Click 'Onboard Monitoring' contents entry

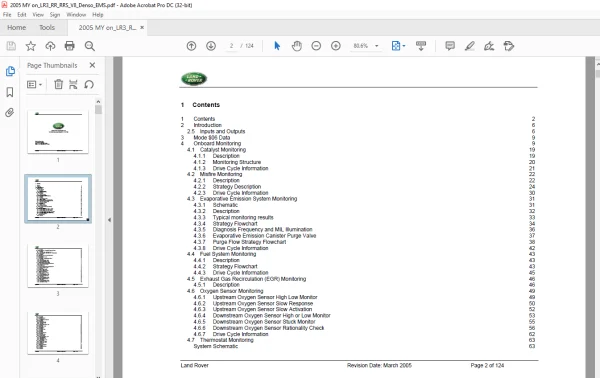coord(217,143)
